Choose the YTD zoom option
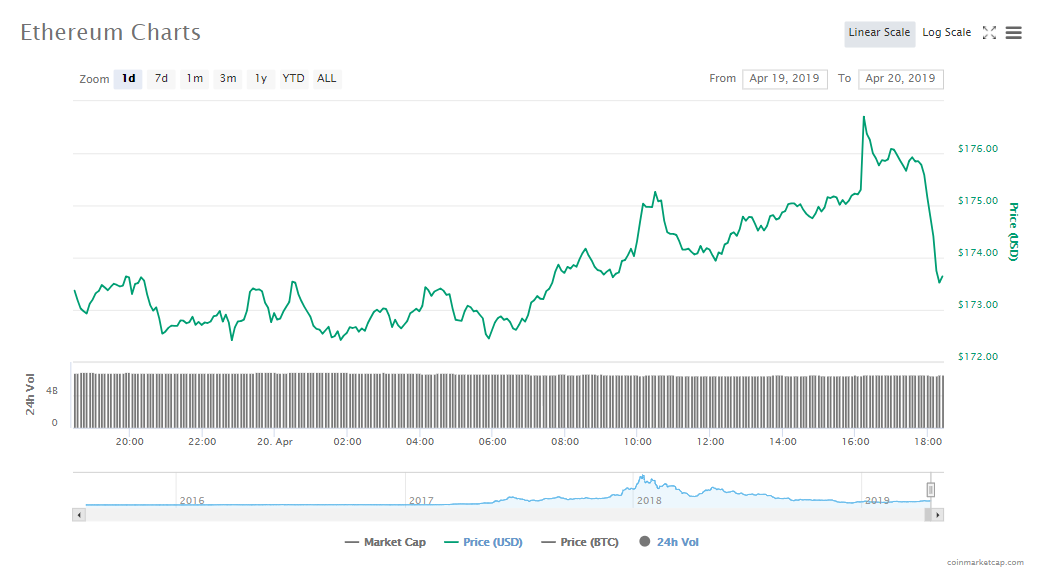 coord(293,79)
